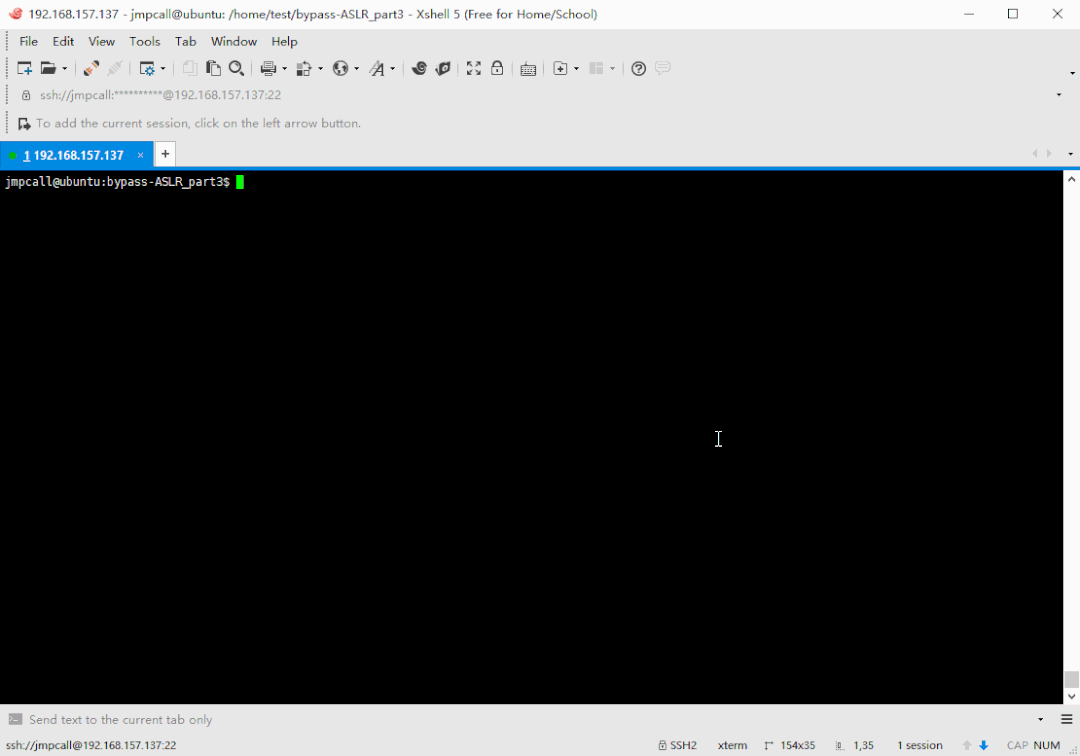Viewport: 1080px width, 756px height.
Task: Click the Copy icon in toolbar
Action: (189, 68)
